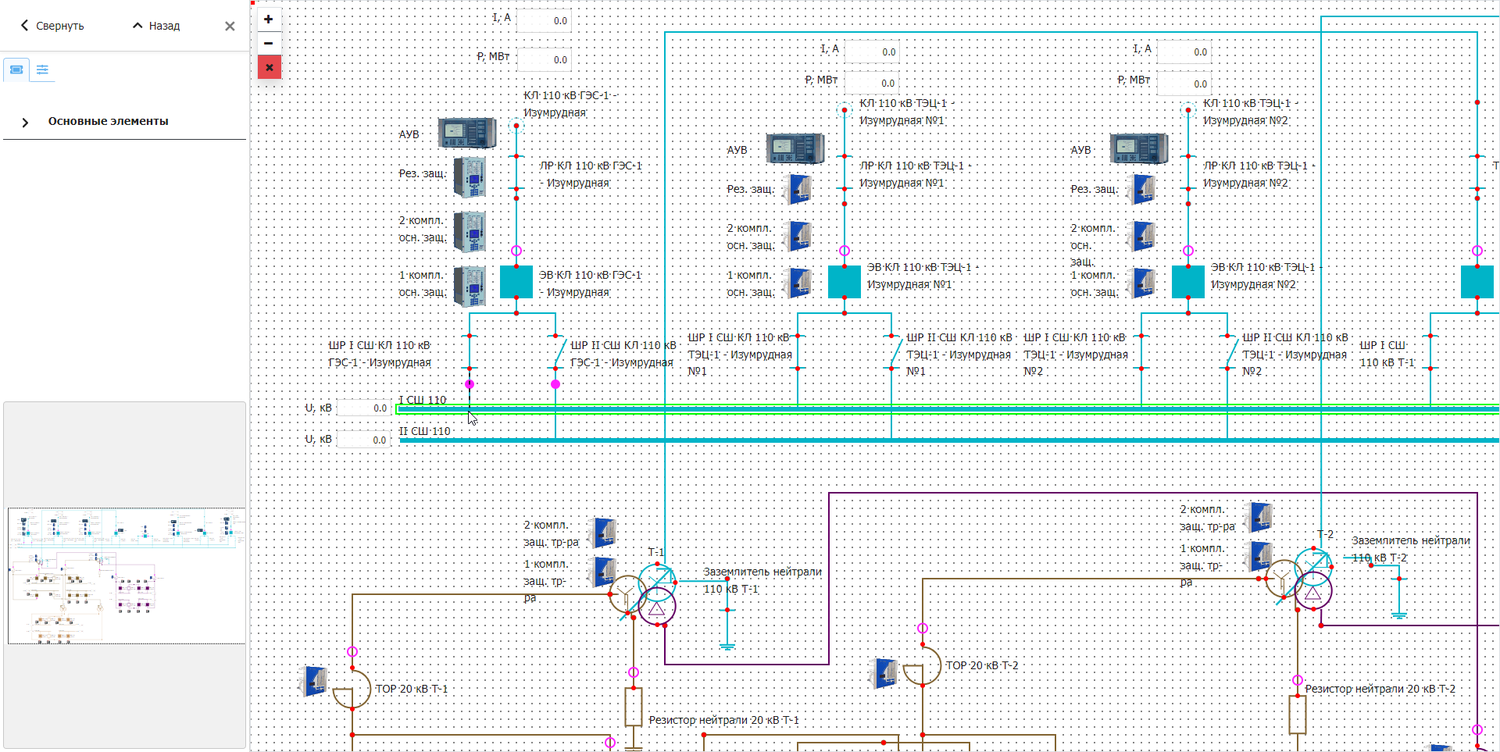1500x752 pixels.
Task: Select 1 компл. защ. тр-ра device at Т-1
Action: point(604,572)
